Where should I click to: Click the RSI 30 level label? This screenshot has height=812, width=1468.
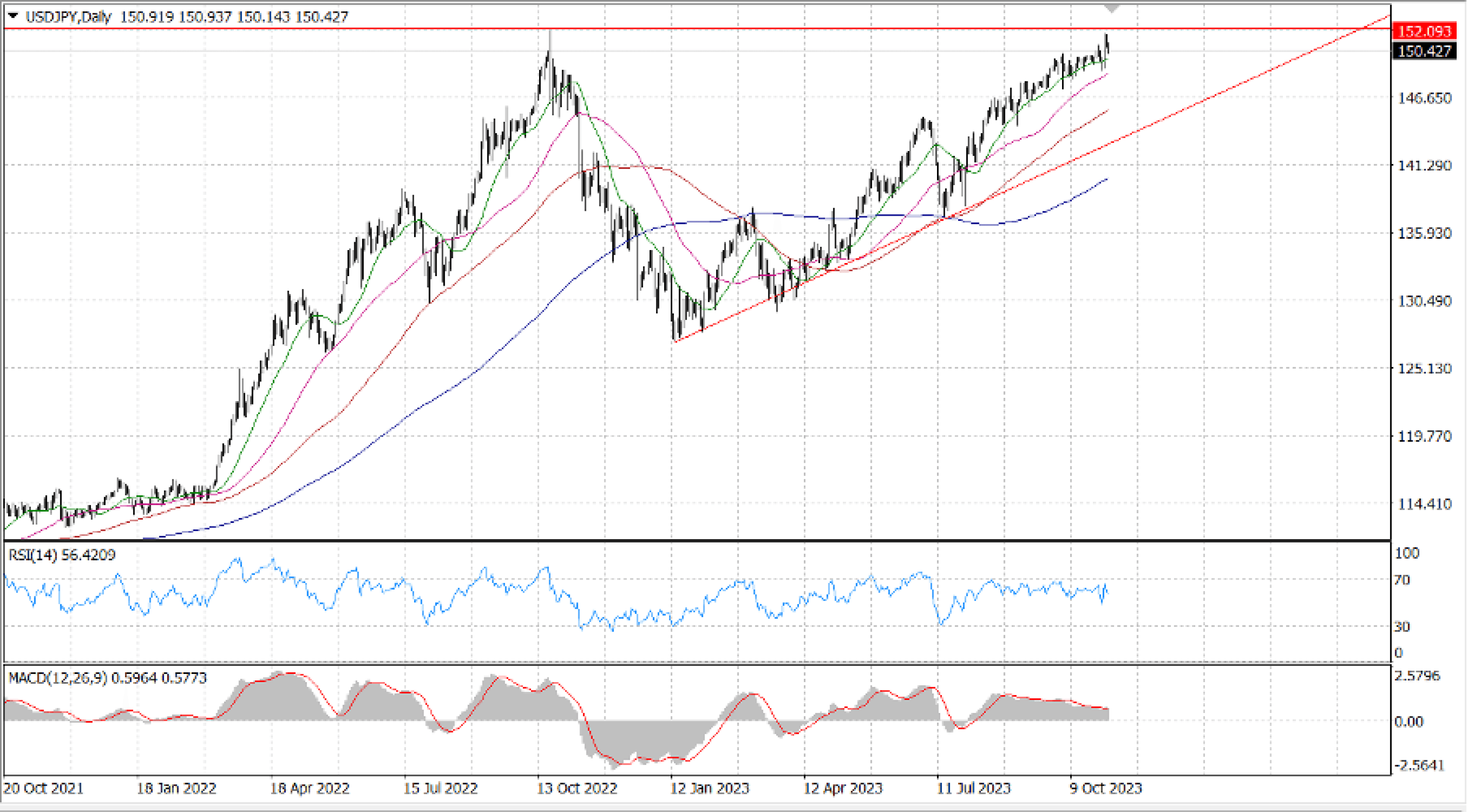[x=1402, y=627]
